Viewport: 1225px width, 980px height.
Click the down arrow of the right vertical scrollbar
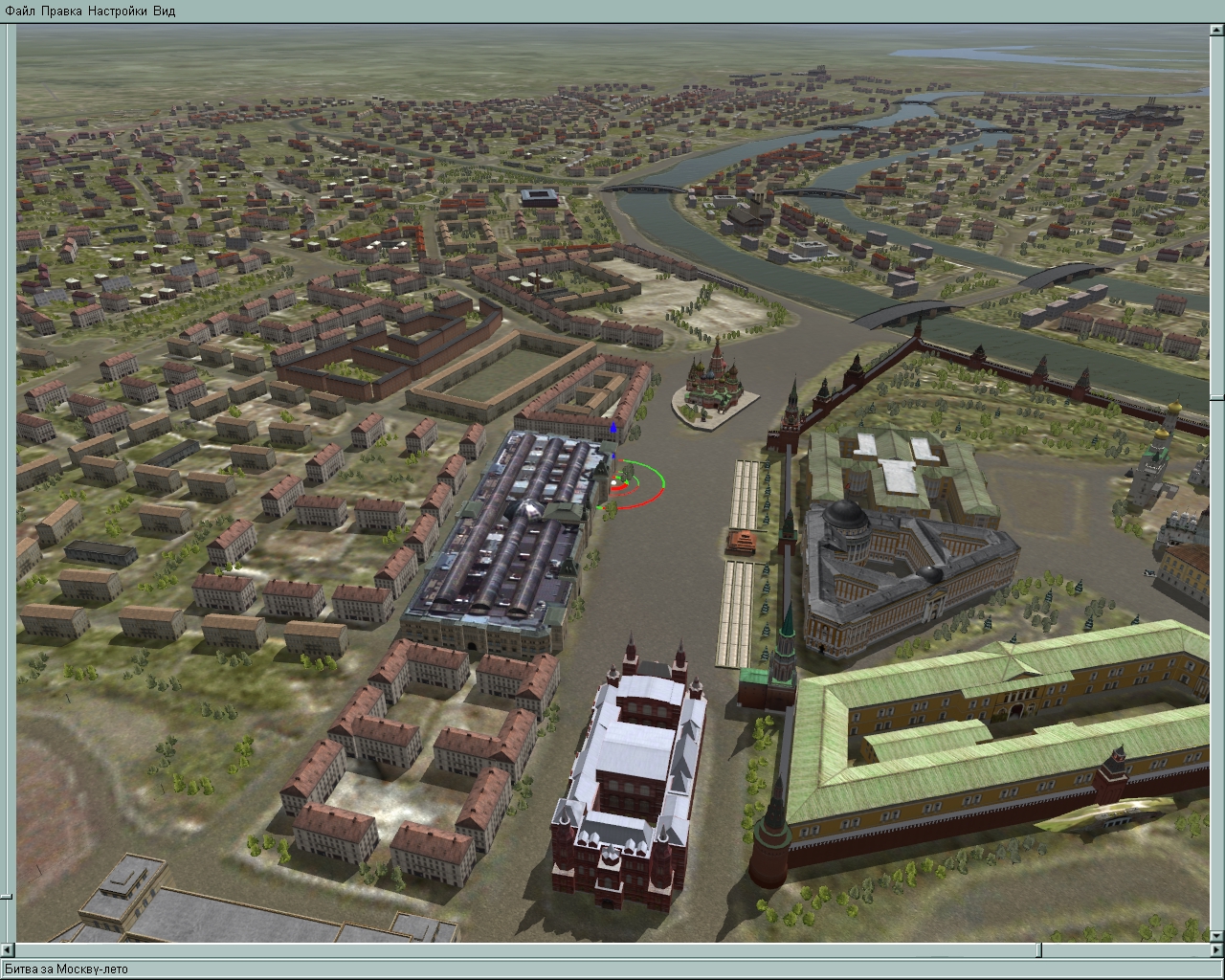tap(1216, 935)
